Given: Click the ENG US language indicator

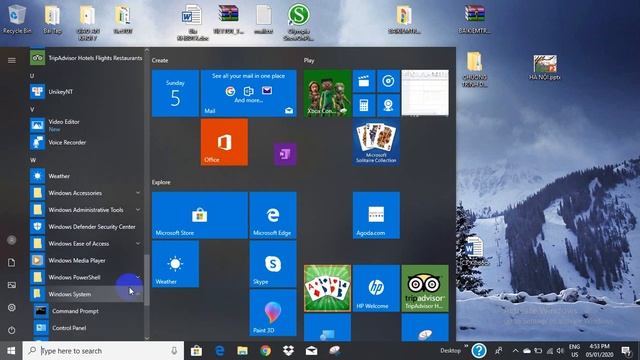Looking at the screenshot, I should 575,351.
